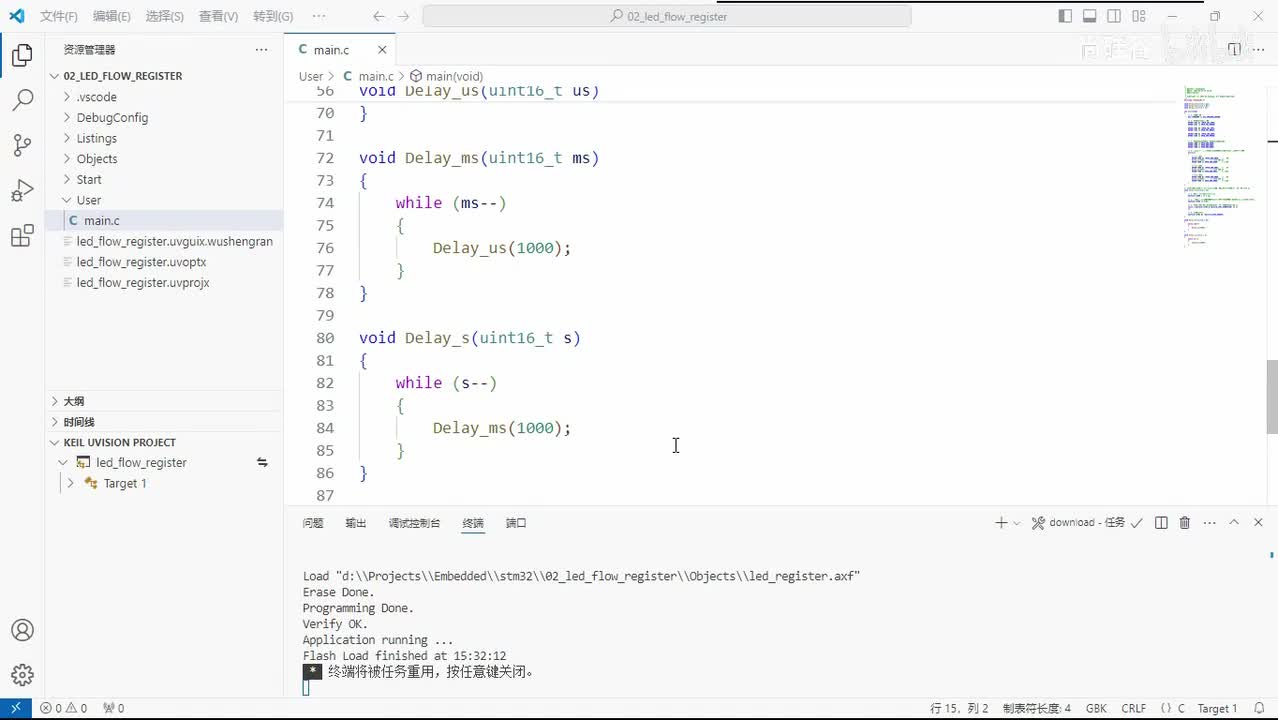This screenshot has height=720, width=1278.
Task: Open the 转到(G) menu
Action: point(273,16)
